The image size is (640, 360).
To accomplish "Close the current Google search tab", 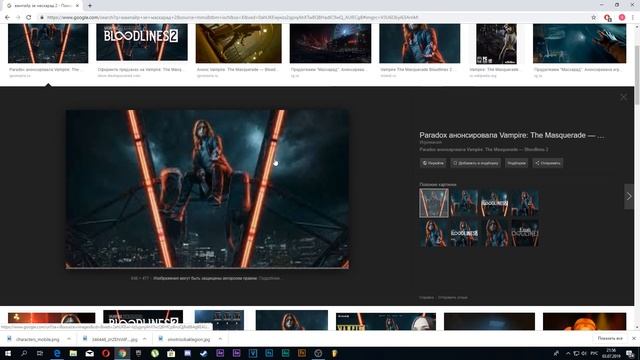I will 77,6.
